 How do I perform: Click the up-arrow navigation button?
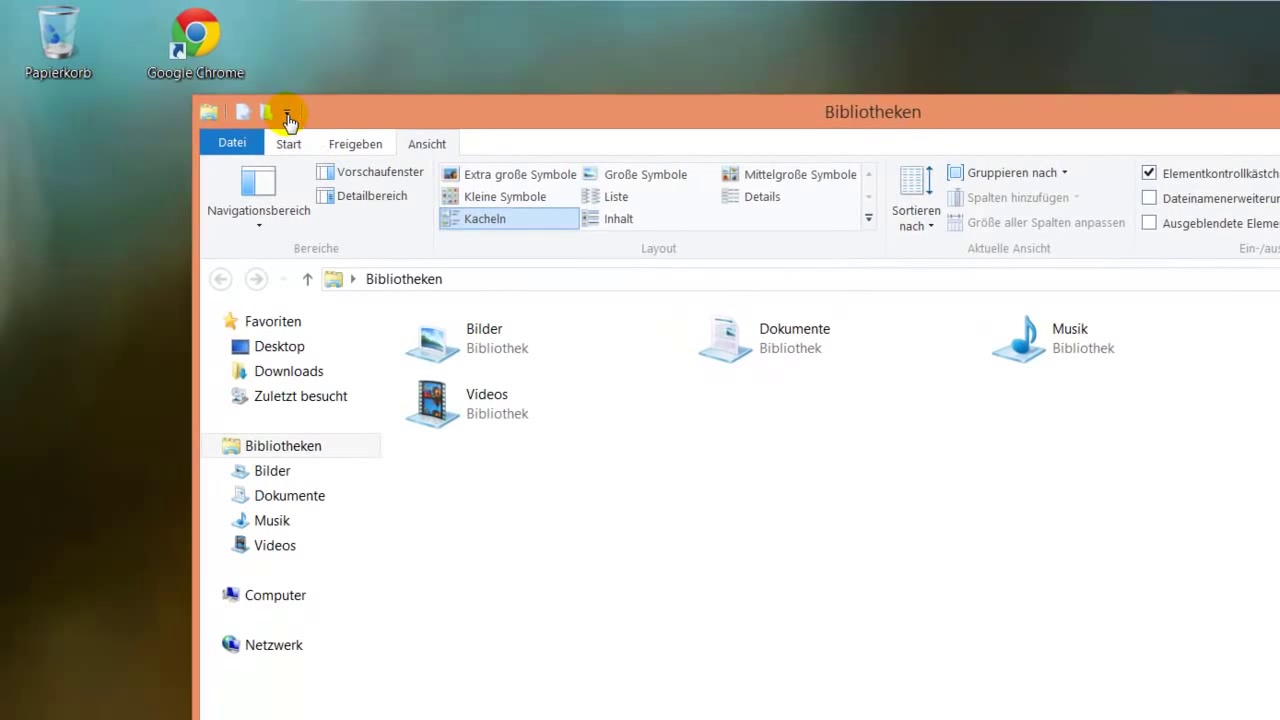pyautogui.click(x=307, y=279)
